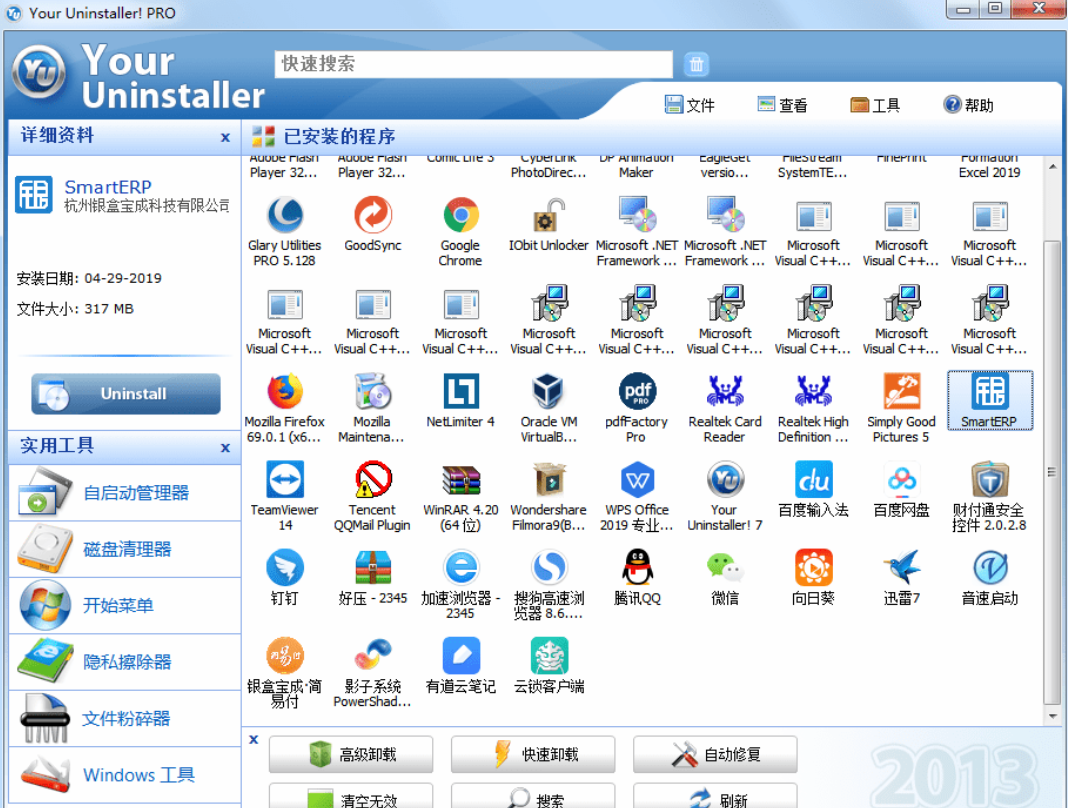Select the IObit Unlocker icon
This screenshot has height=808, width=1068.
(x=548, y=215)
